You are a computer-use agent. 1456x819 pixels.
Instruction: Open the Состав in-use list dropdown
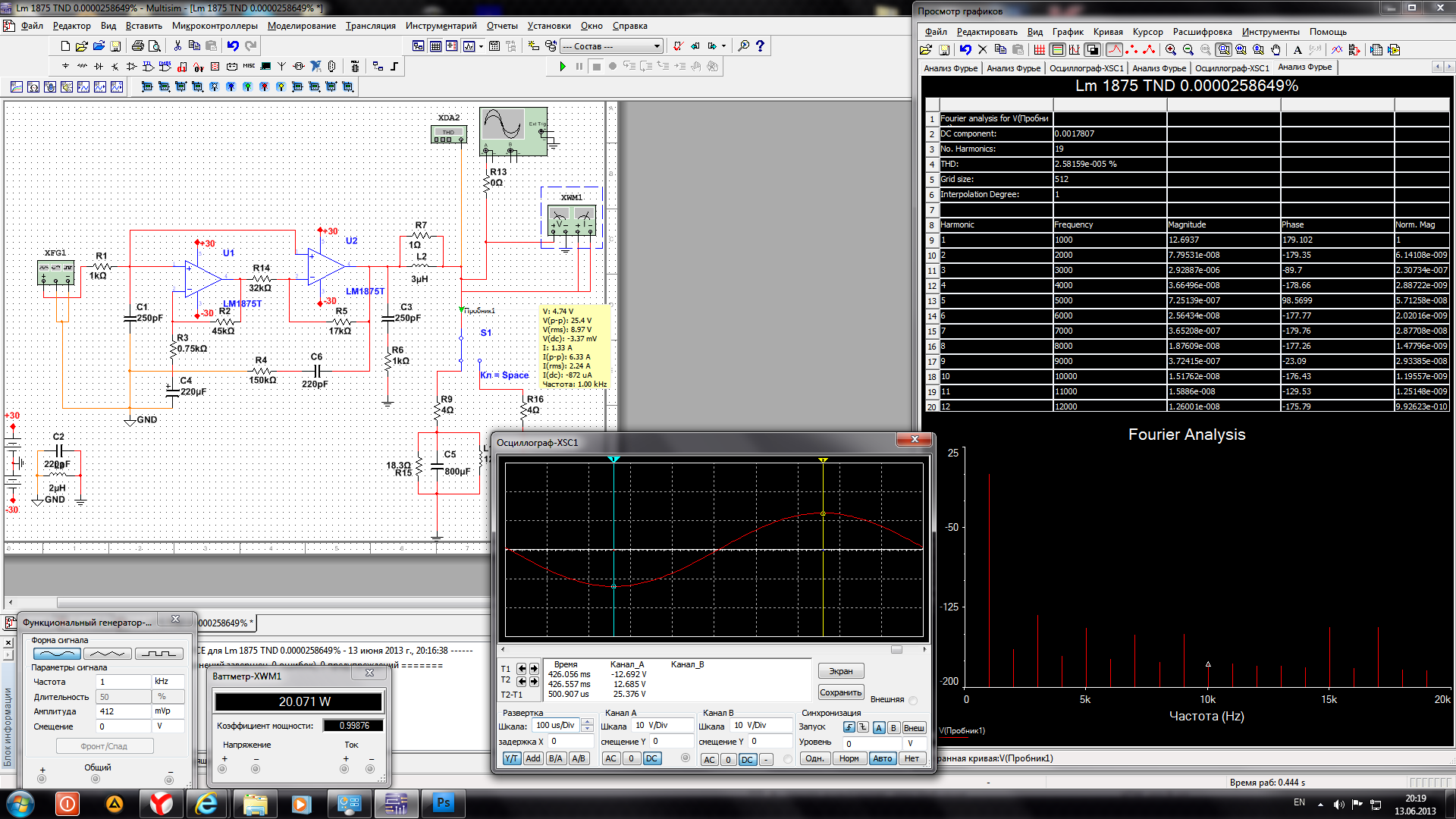(657, 46)
